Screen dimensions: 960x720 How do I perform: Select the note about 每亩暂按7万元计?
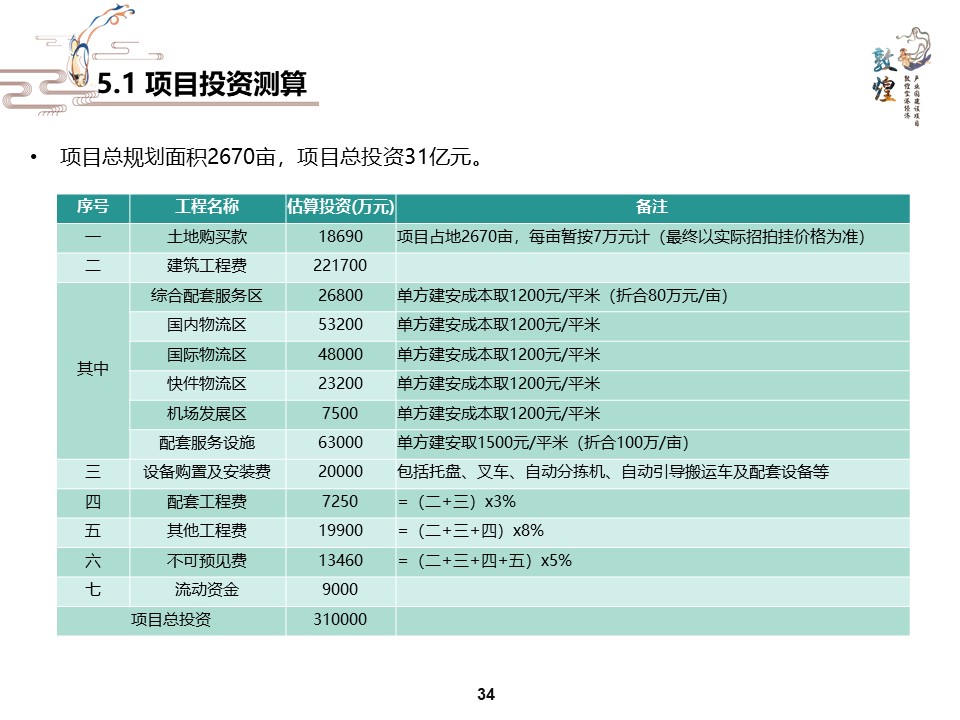631,237
